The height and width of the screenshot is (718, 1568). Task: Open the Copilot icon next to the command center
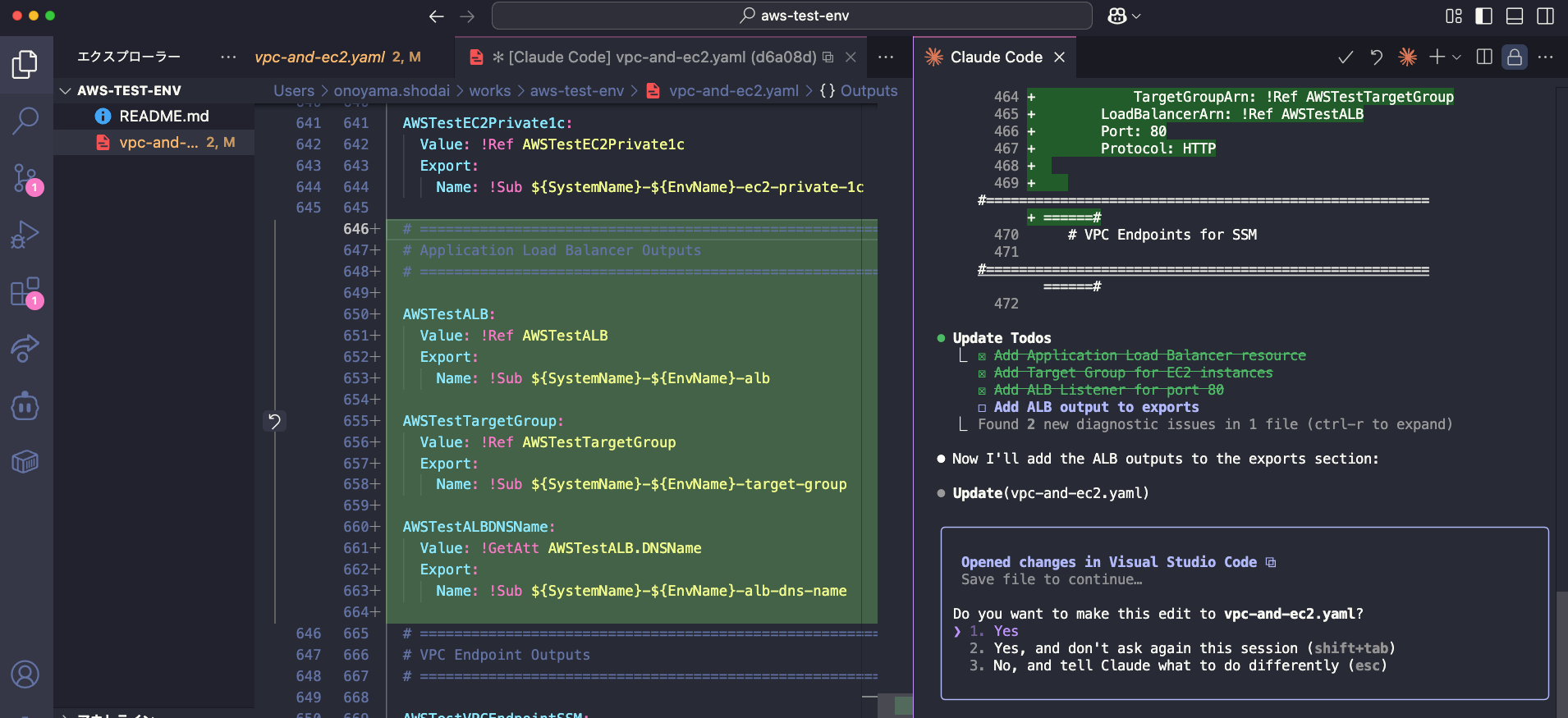1117,16
